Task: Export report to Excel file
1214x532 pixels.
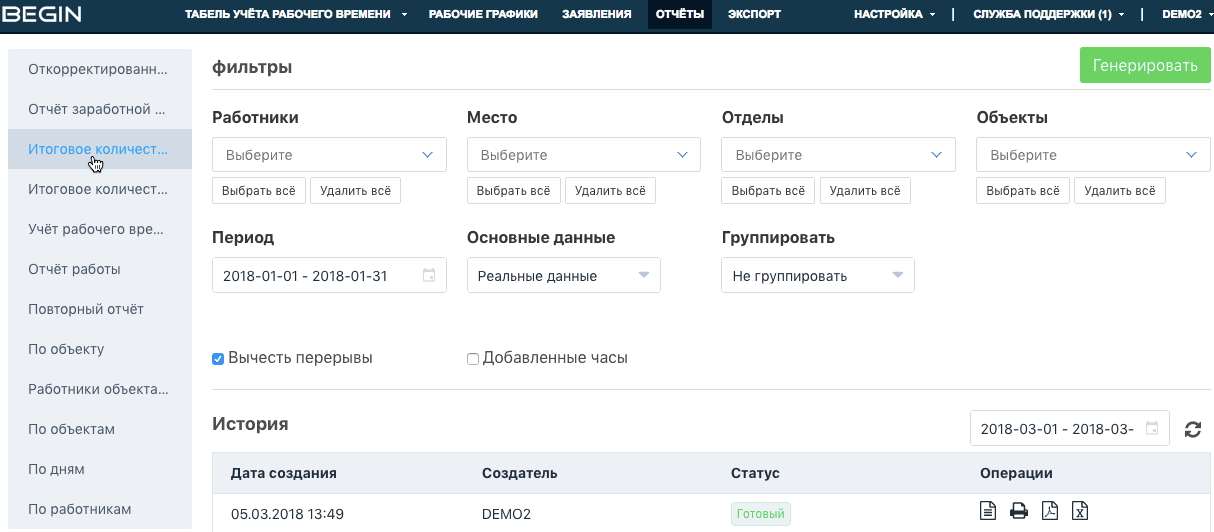Action: 1079,511
